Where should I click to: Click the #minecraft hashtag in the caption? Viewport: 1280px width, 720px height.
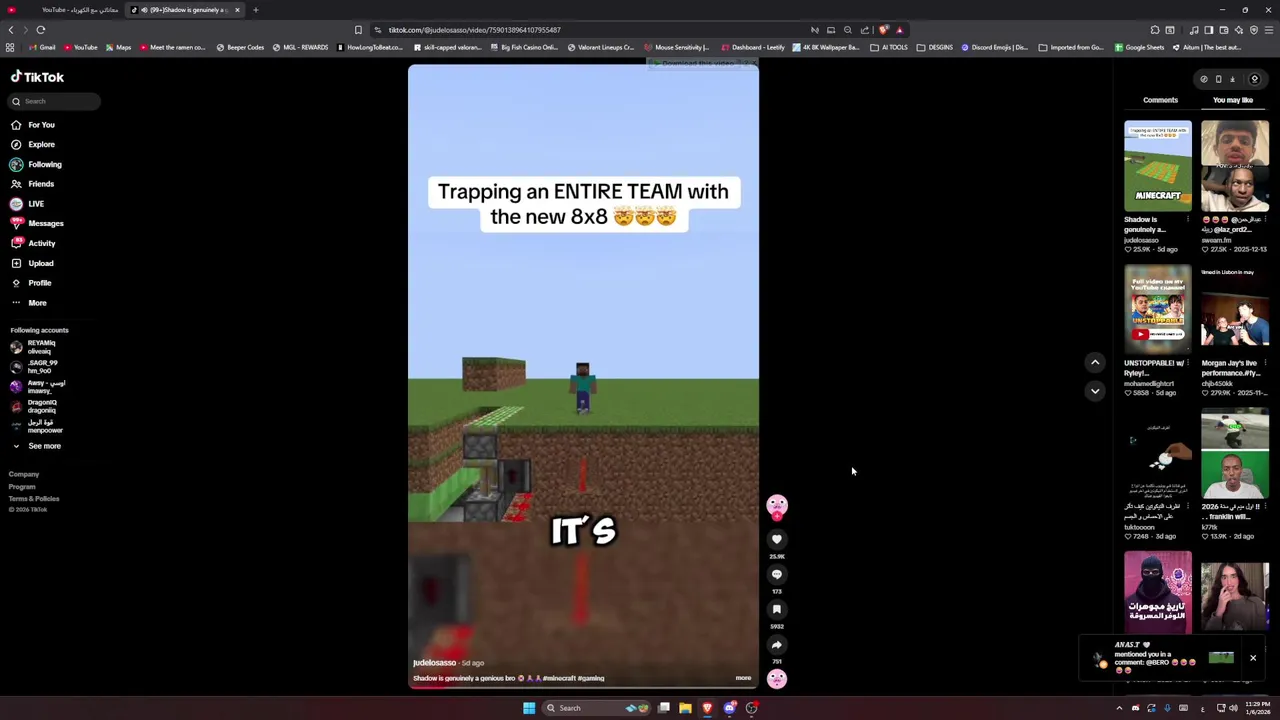(559, 678)
